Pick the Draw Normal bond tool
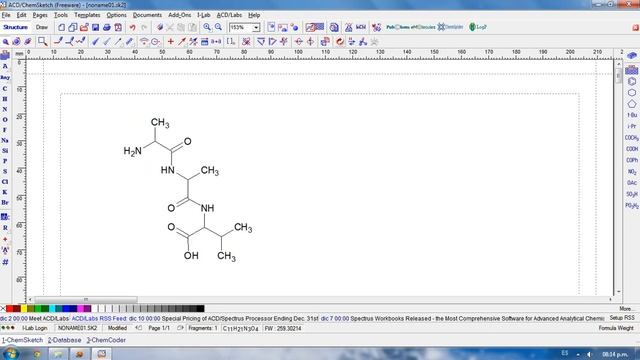This screenshot has width=640, height=360. pyautogui.click(x=58, y=41)
